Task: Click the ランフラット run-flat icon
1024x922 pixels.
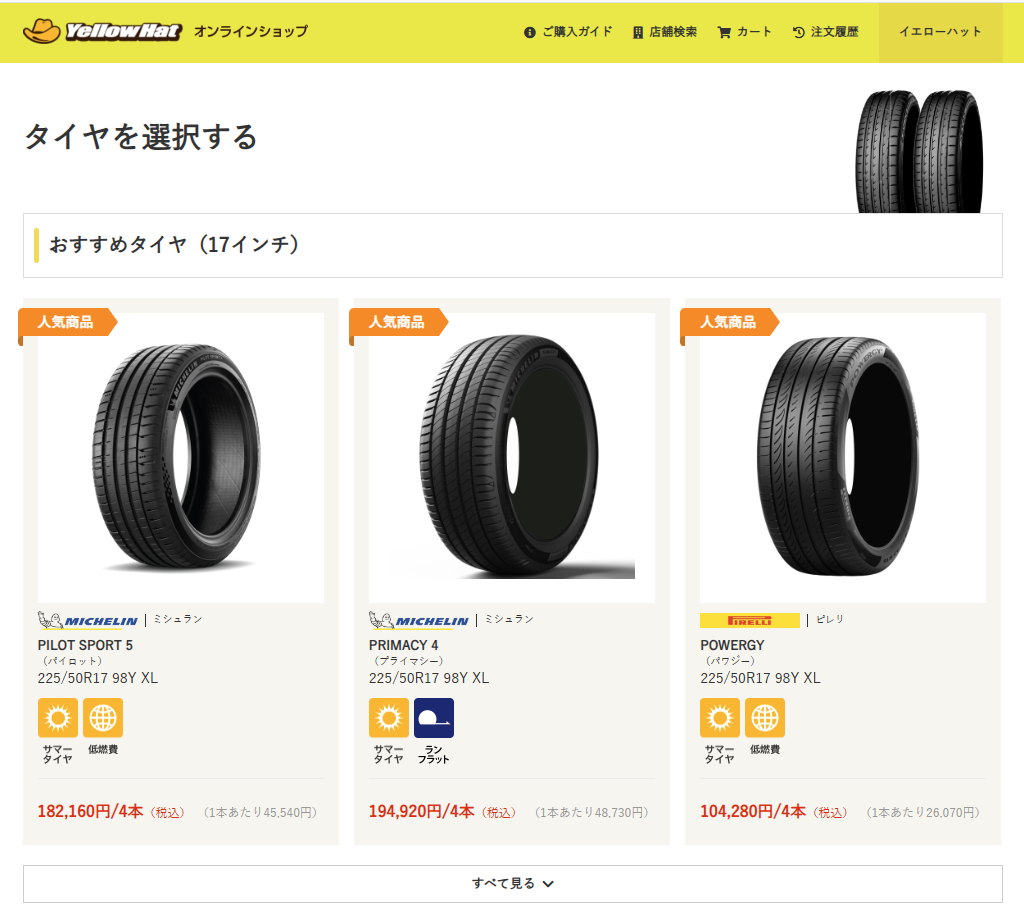Action: coord(434,718)
